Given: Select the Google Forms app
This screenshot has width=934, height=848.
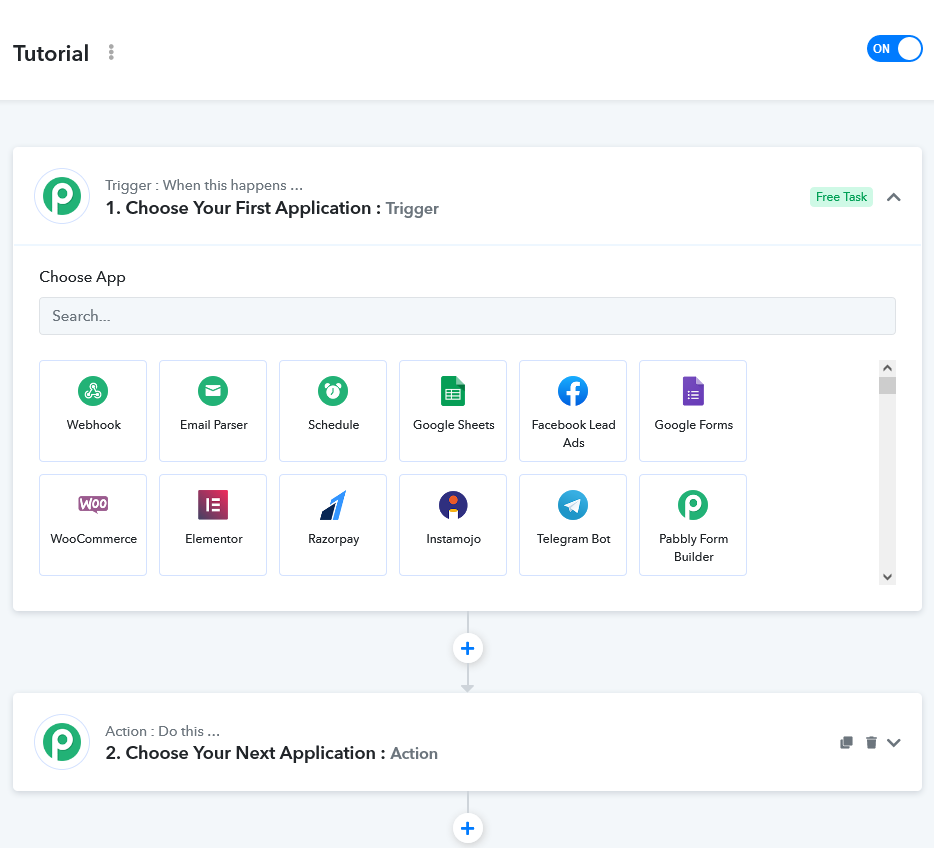Looking at the screenshot, I should click(693, 410).
